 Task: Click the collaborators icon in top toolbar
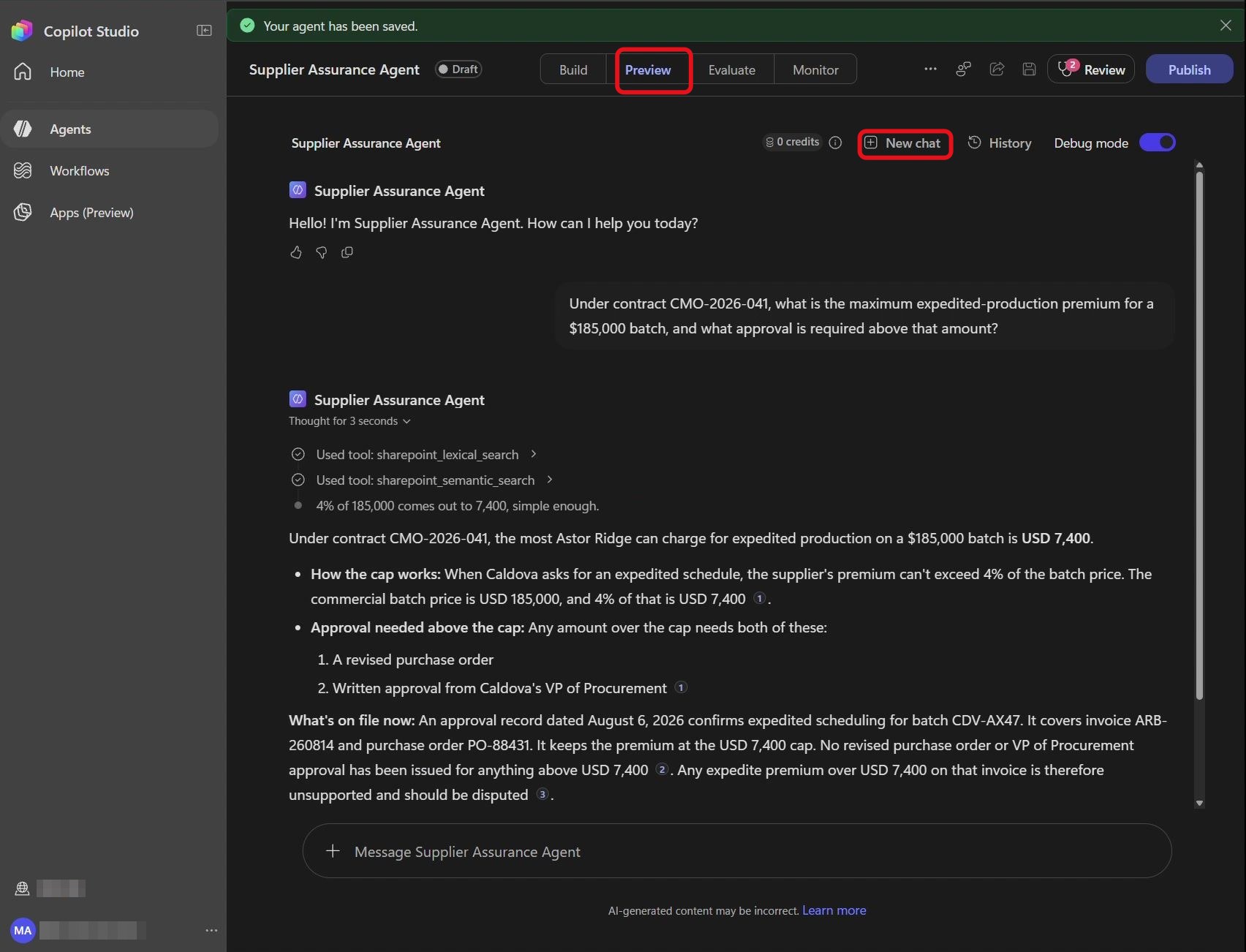tap(964, 69)
